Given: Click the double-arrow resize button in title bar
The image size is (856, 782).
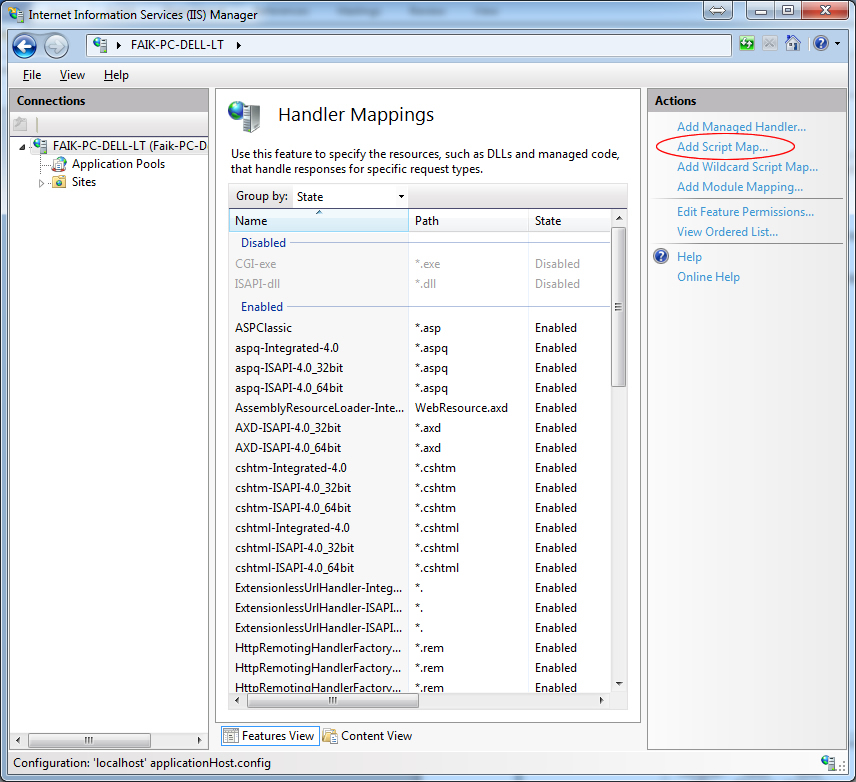Looking at the screenshot, I should coord(717,10).
